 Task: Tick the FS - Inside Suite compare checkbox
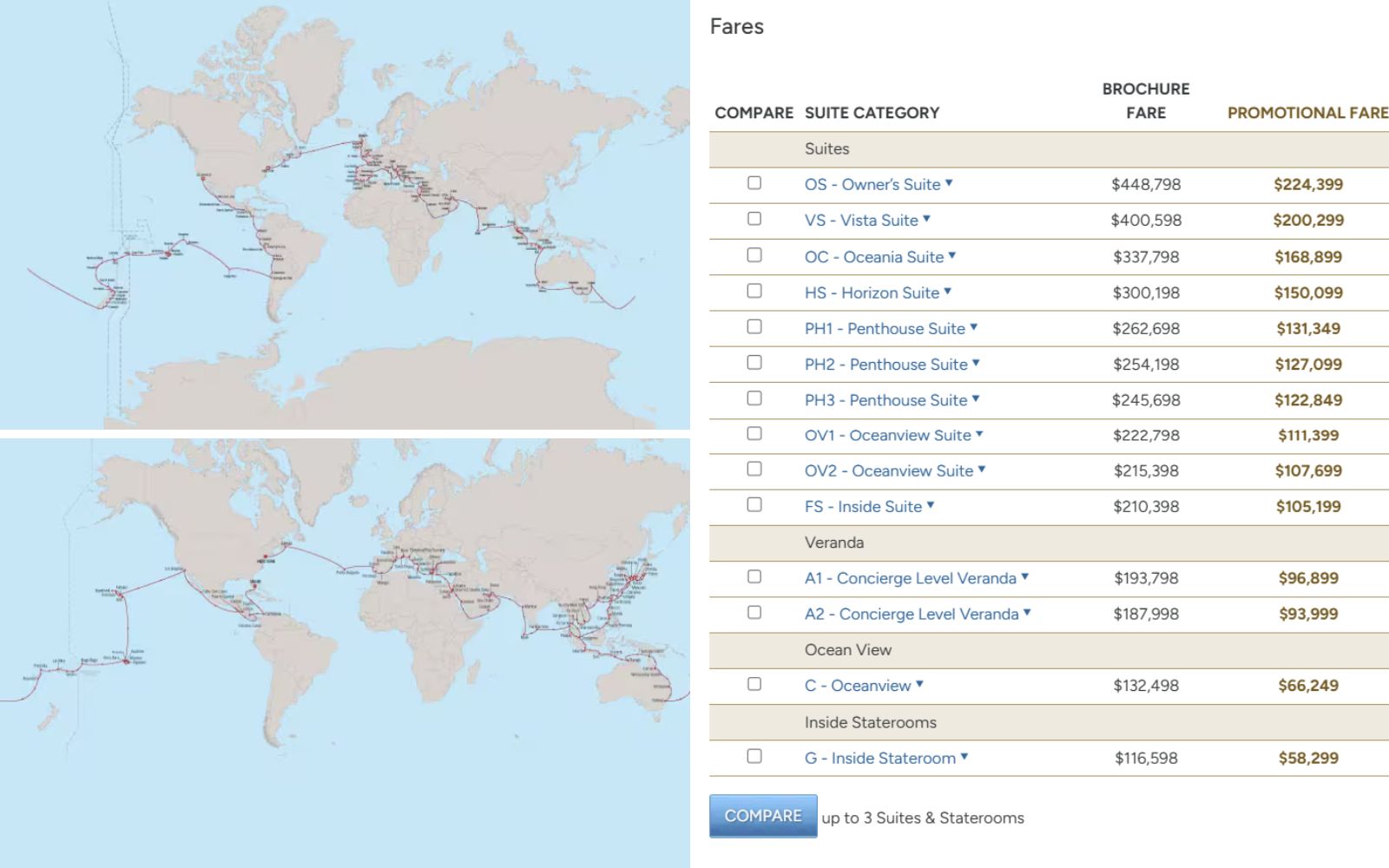coord(754,504)
